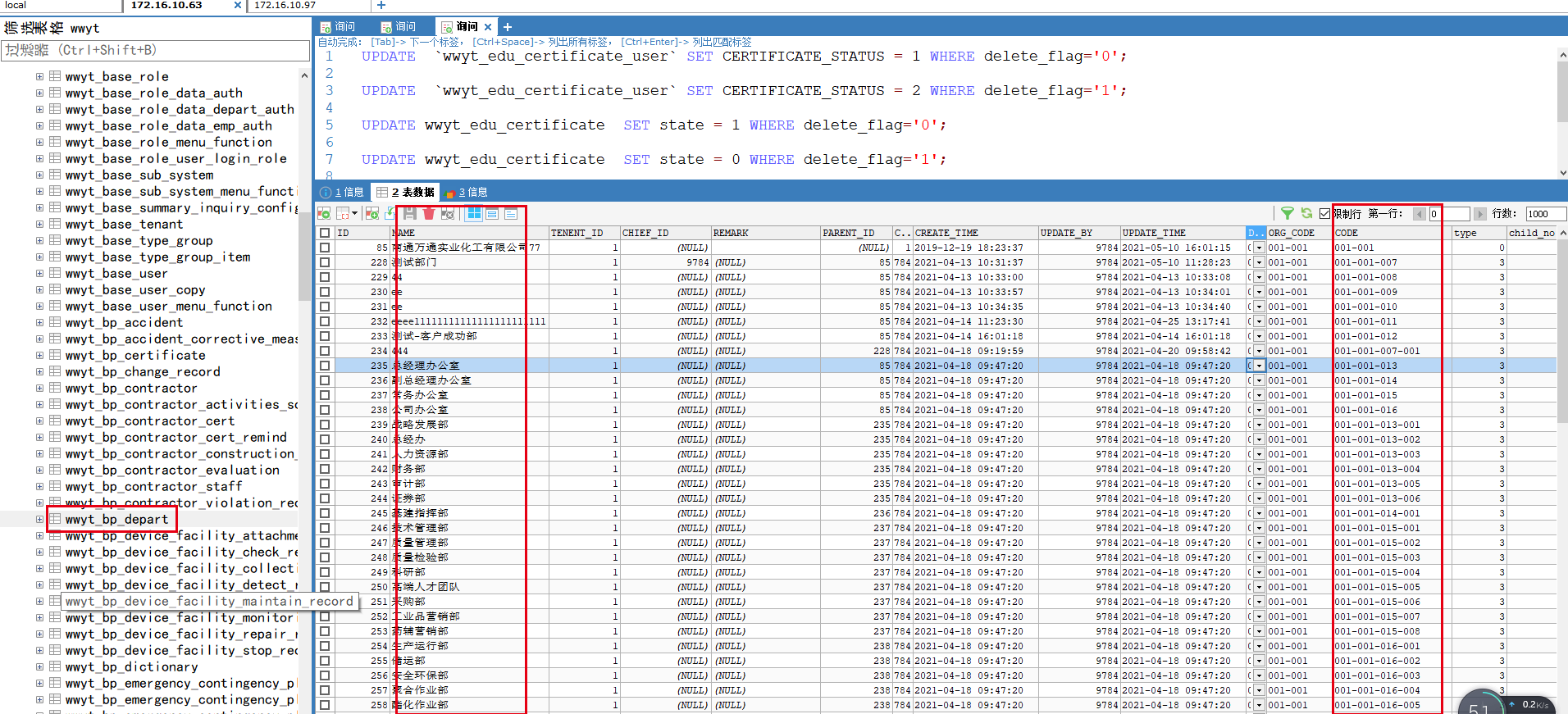Expand the wwyt_bp_dictionary tree node

39,666
